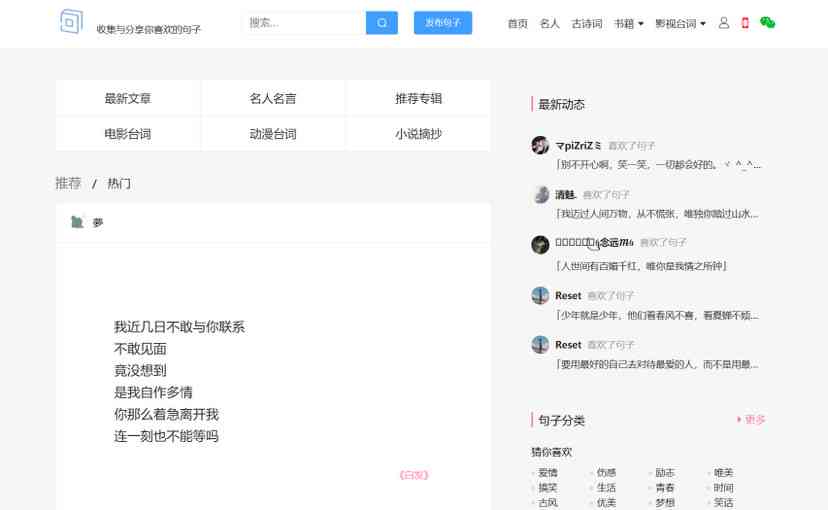This screenshot has width=828, height=510.
Task: Select the 伤感 category
Action: pyautogui.click(x=606, y=473)
